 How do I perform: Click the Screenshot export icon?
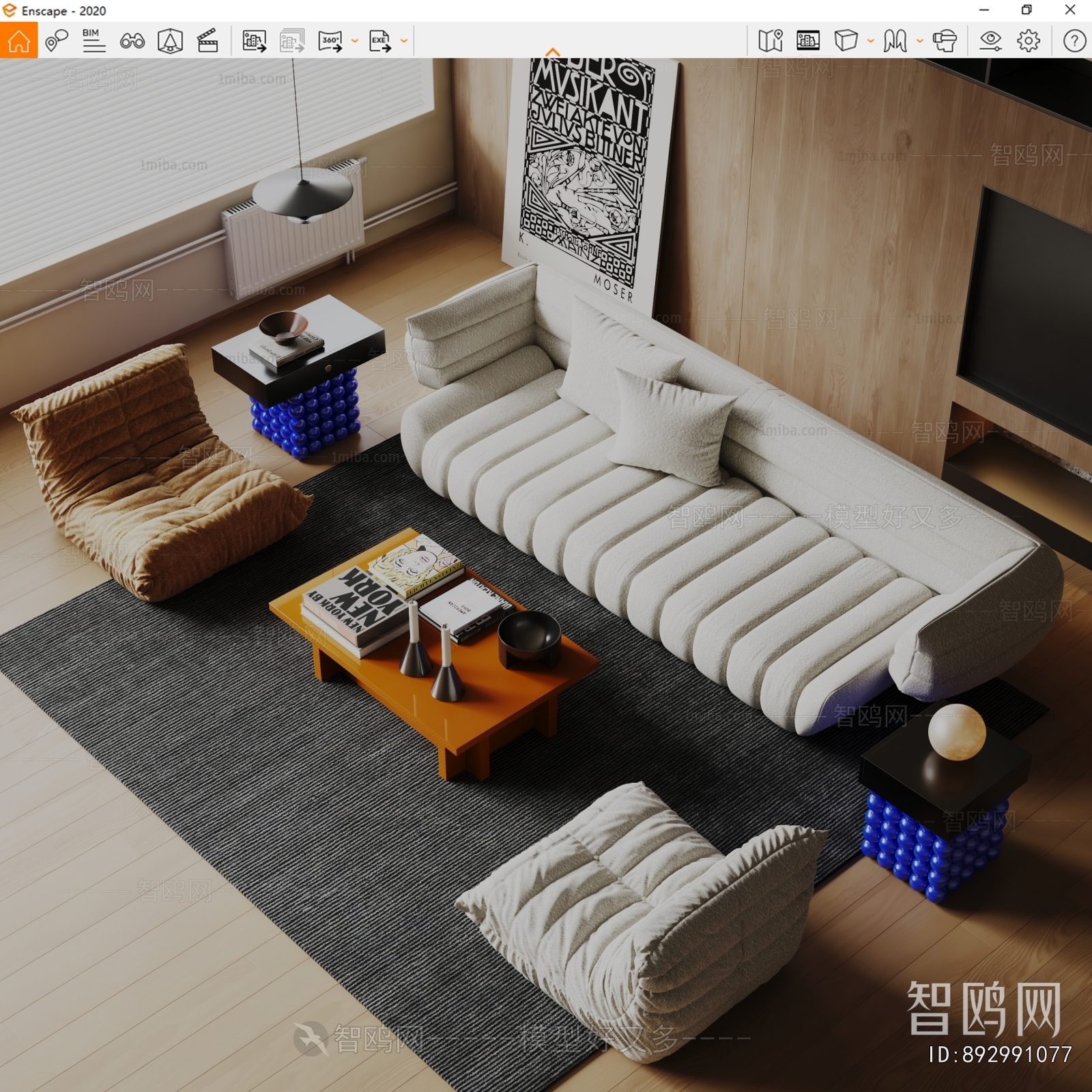click(255, 41)
